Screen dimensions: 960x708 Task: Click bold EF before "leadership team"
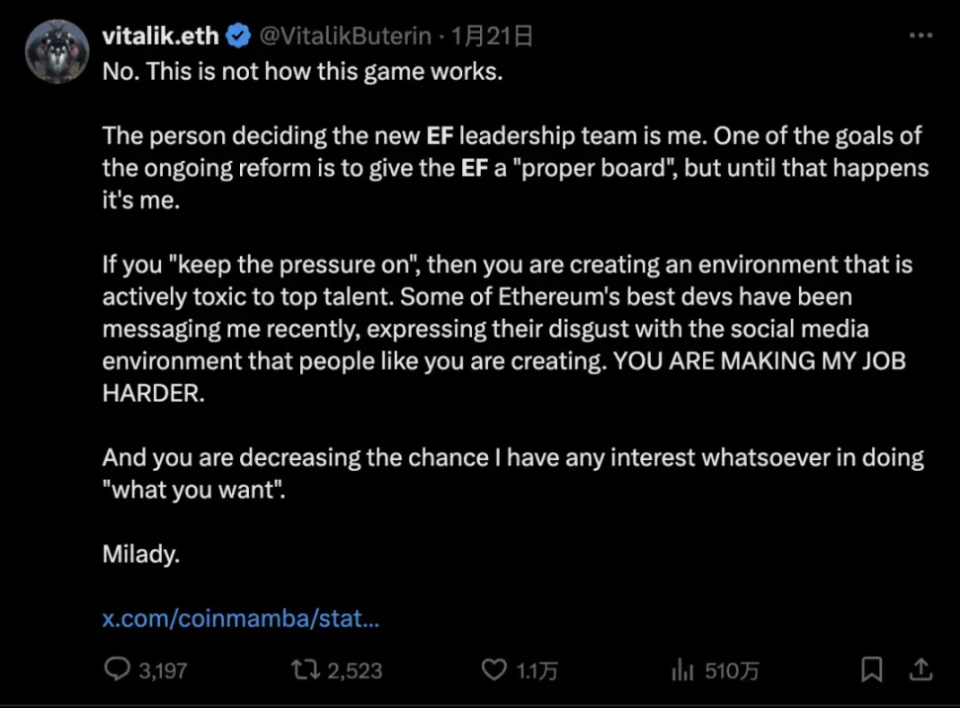[439, 135]
